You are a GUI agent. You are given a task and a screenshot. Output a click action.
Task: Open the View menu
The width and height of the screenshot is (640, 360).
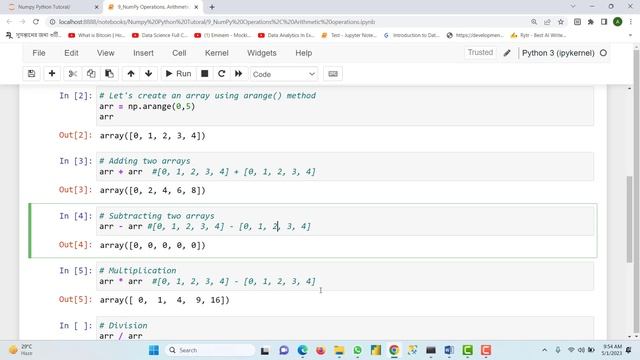click(105, 53)
